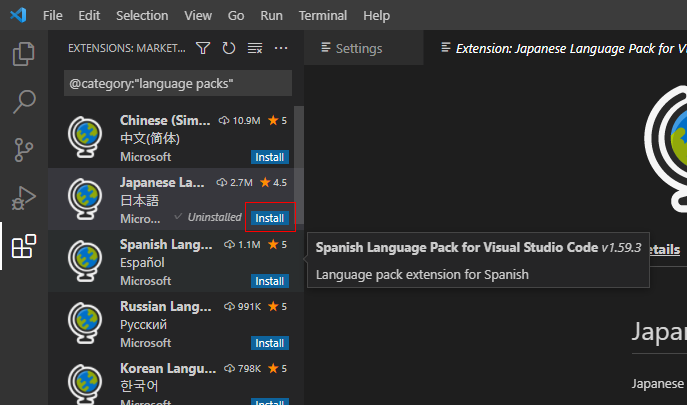Click the Español description text
The height and width of the screenshot is (405, 687).
point(142,263)
